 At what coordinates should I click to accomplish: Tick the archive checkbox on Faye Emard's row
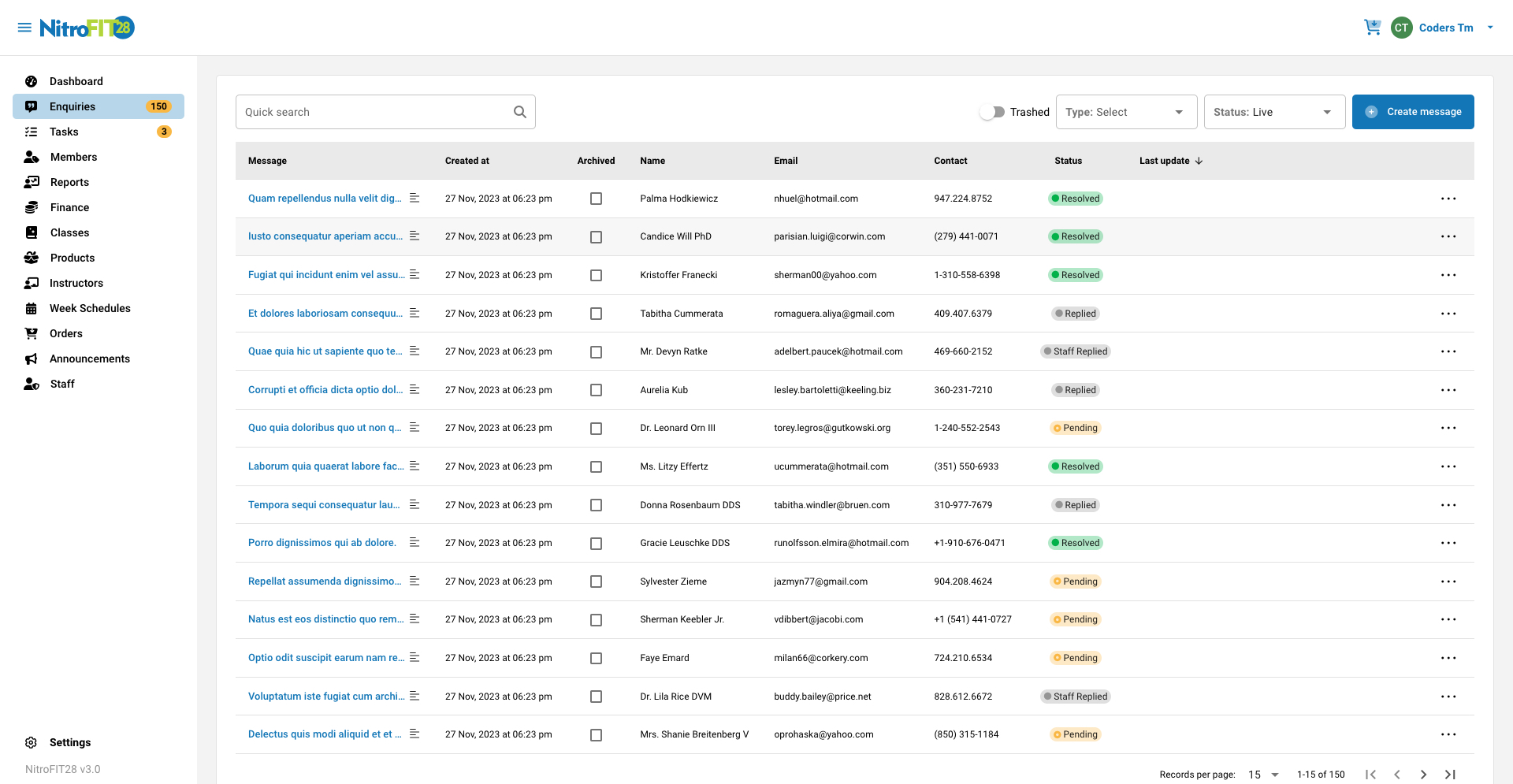tap(597, 658)
